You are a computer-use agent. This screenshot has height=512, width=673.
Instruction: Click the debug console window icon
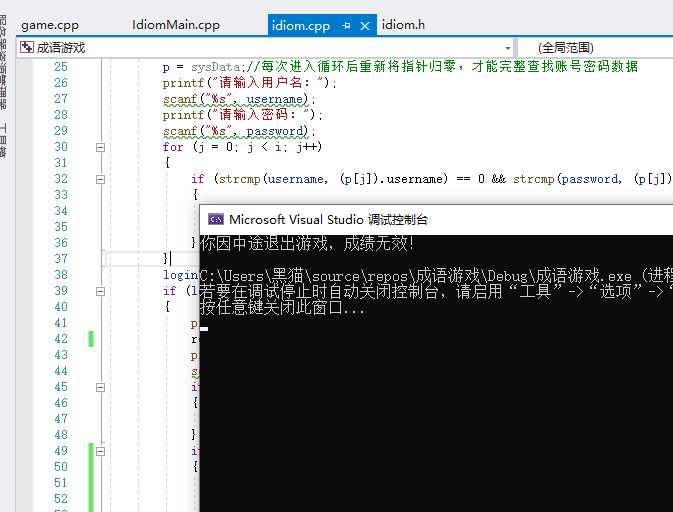pyautogui.click(x=215, y=220)
